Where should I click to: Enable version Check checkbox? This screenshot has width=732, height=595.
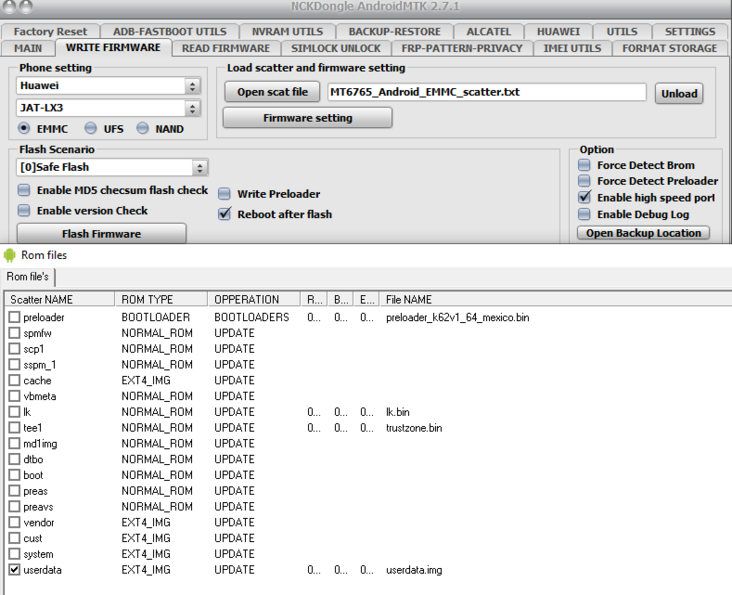24,210
